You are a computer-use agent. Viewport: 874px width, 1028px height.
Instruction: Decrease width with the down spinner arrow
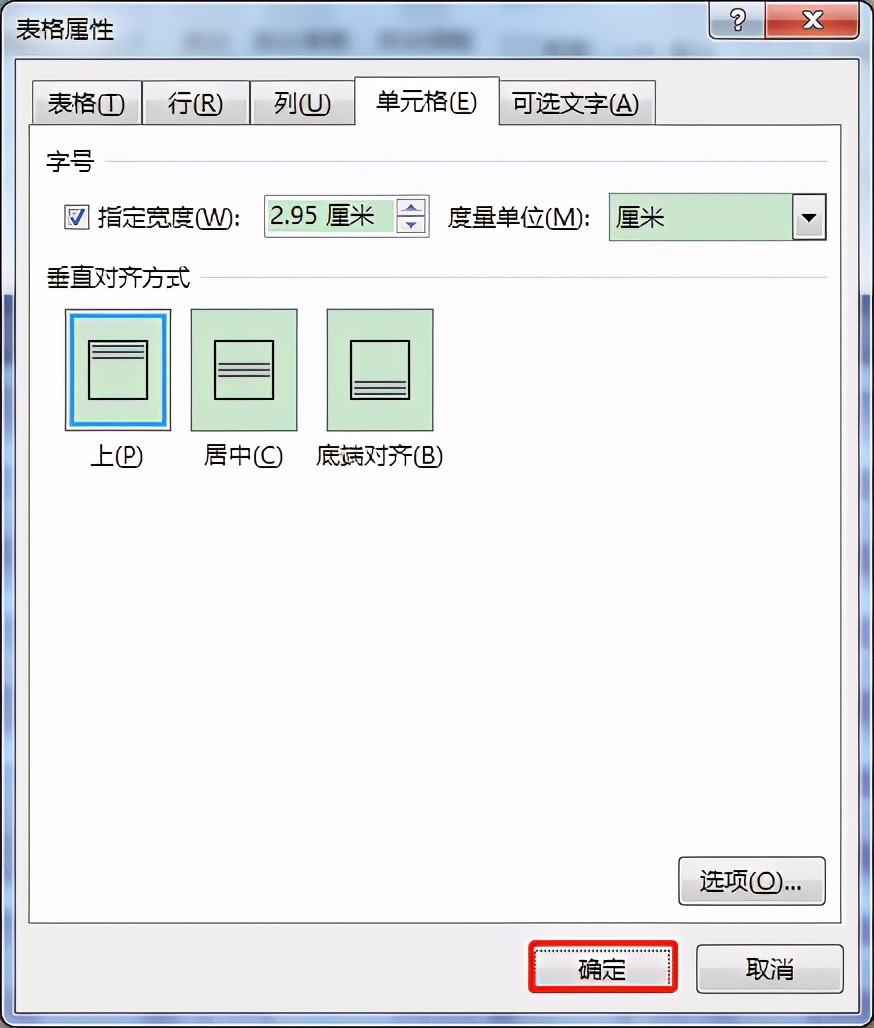[x=411, y=225]
